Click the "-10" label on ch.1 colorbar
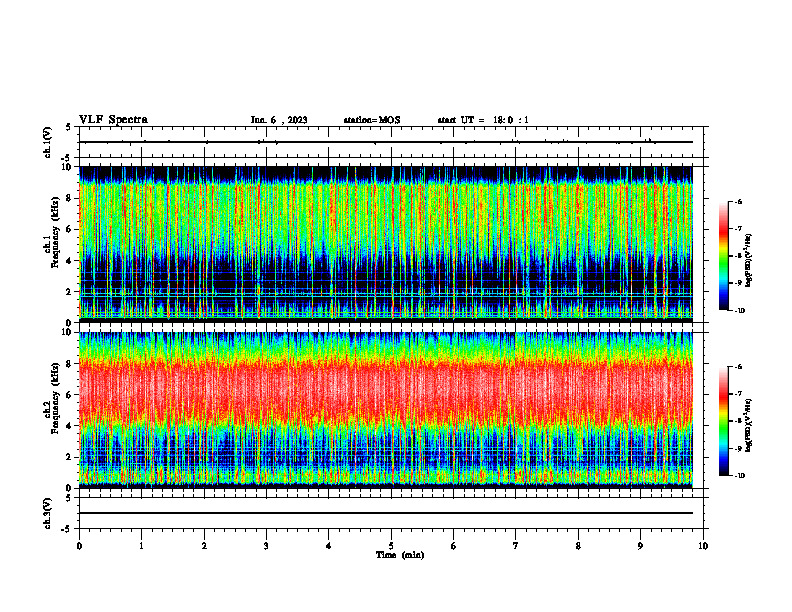 (740, 311)
